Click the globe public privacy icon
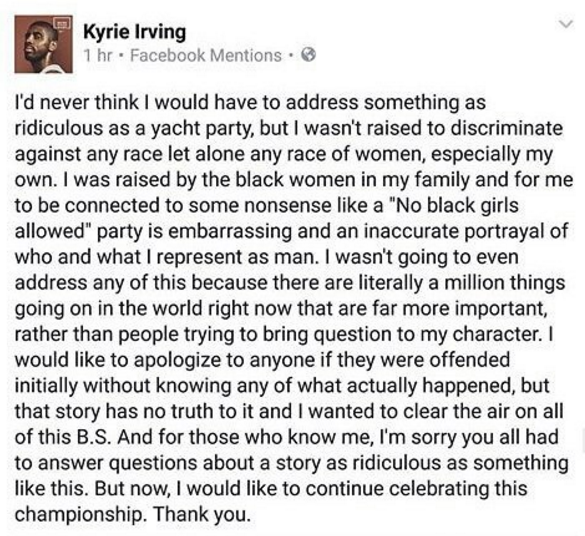Screen dimensions: 585x536 pos(308,55)
